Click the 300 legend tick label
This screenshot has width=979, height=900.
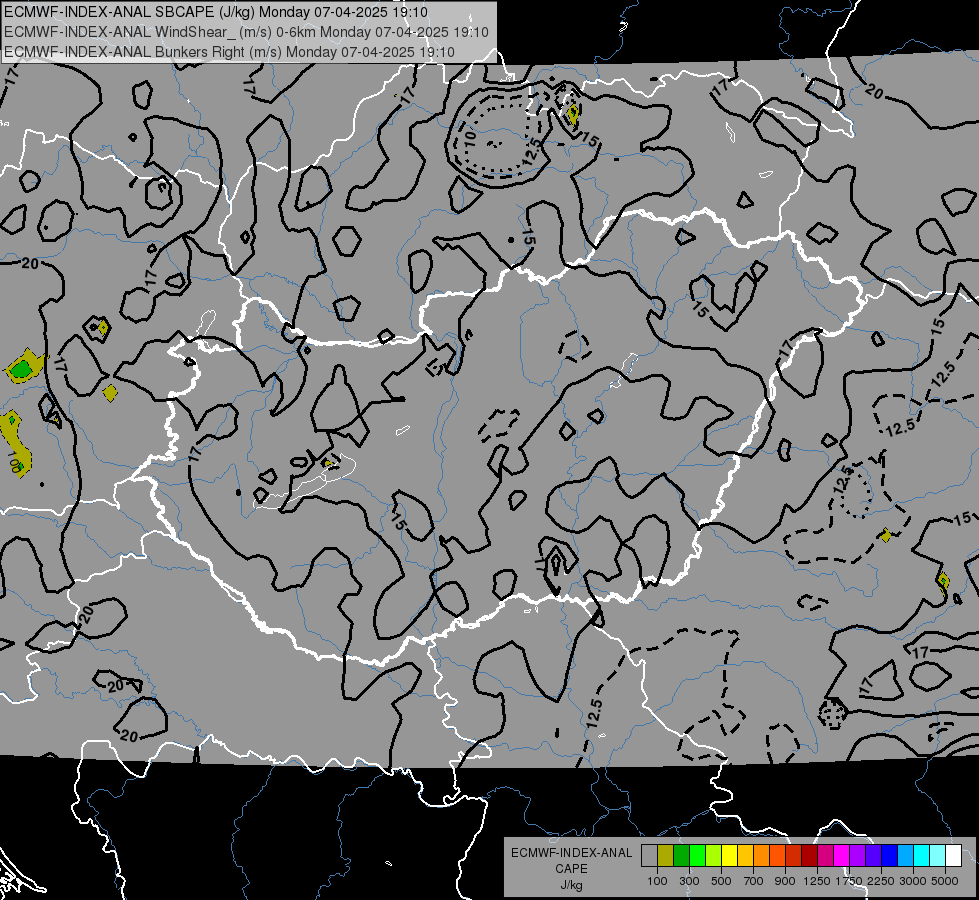click(x=689, y=881)
